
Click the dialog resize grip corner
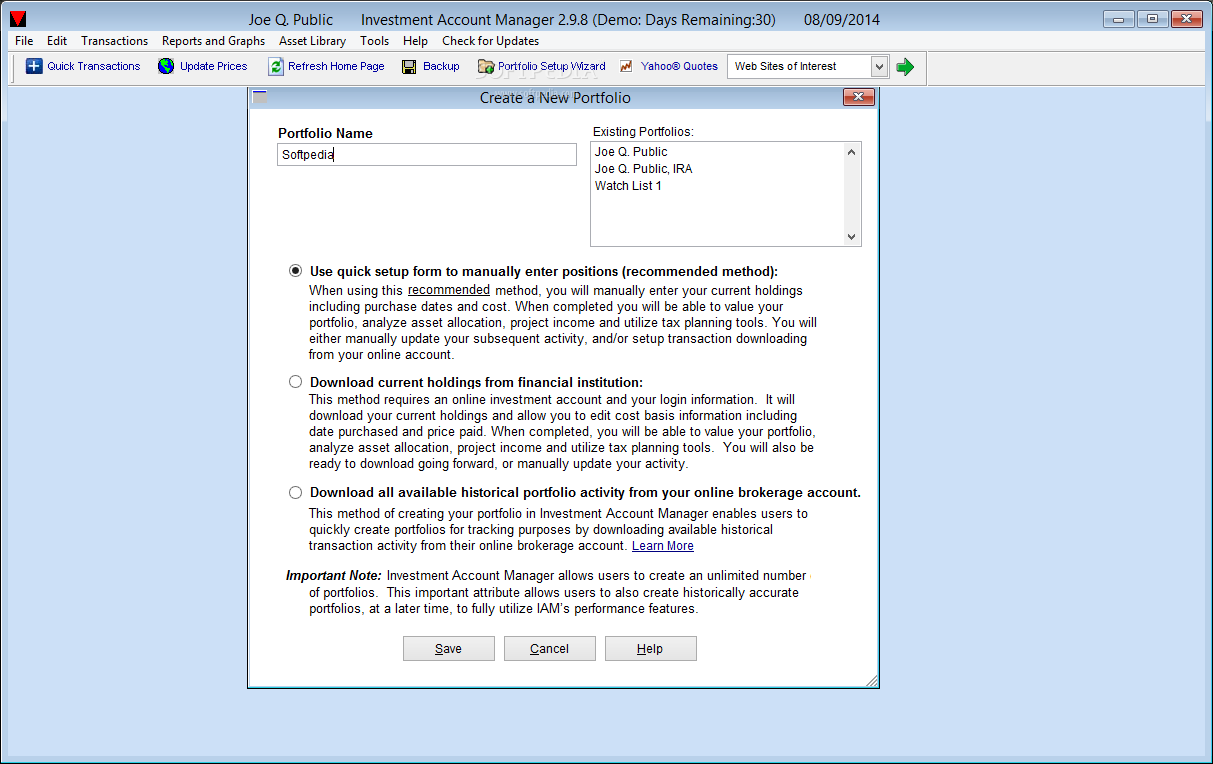(871, 680)
